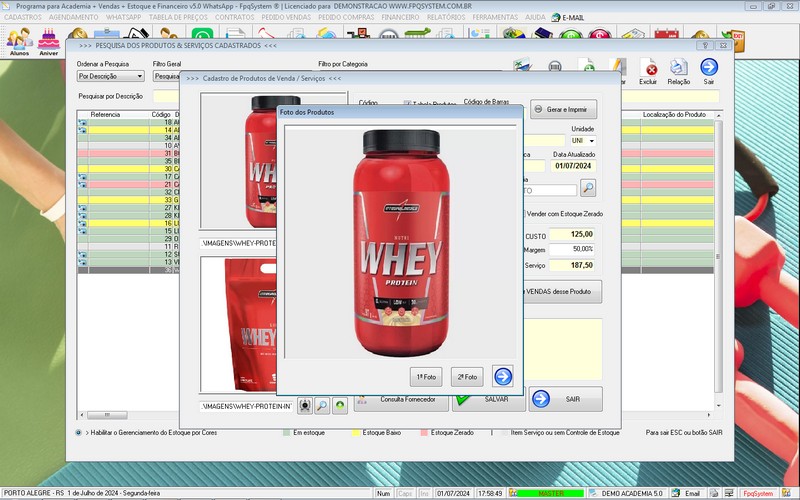Click the SAIR button in product form
800x500 pixels.
click(565, 399)
